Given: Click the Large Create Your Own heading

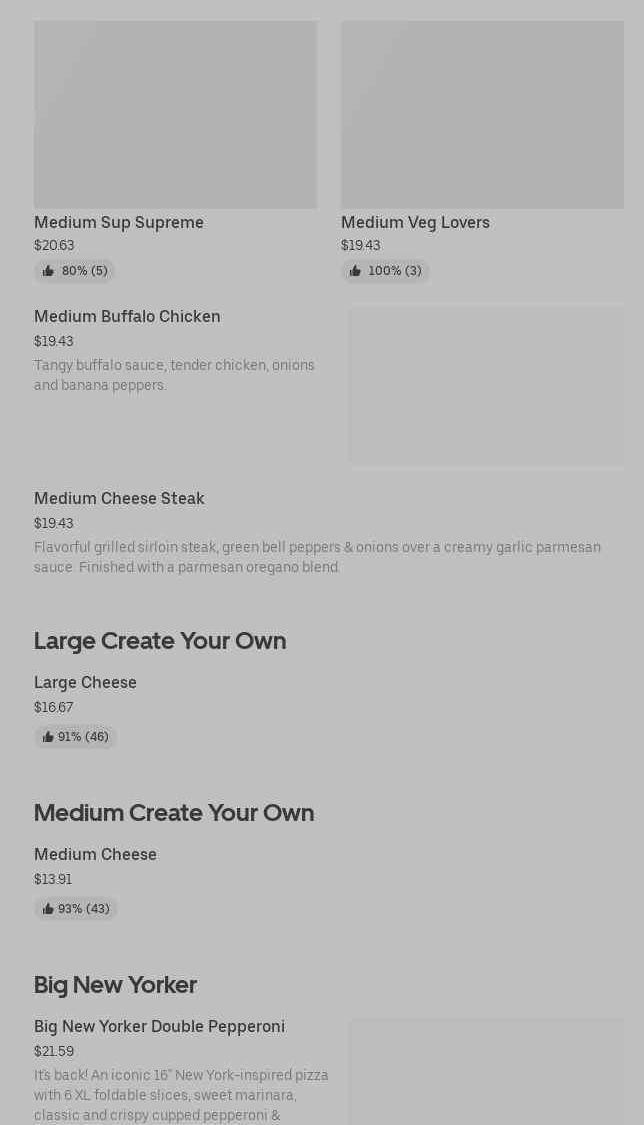Looking at the screenshot, I should [x=160, y=640].
